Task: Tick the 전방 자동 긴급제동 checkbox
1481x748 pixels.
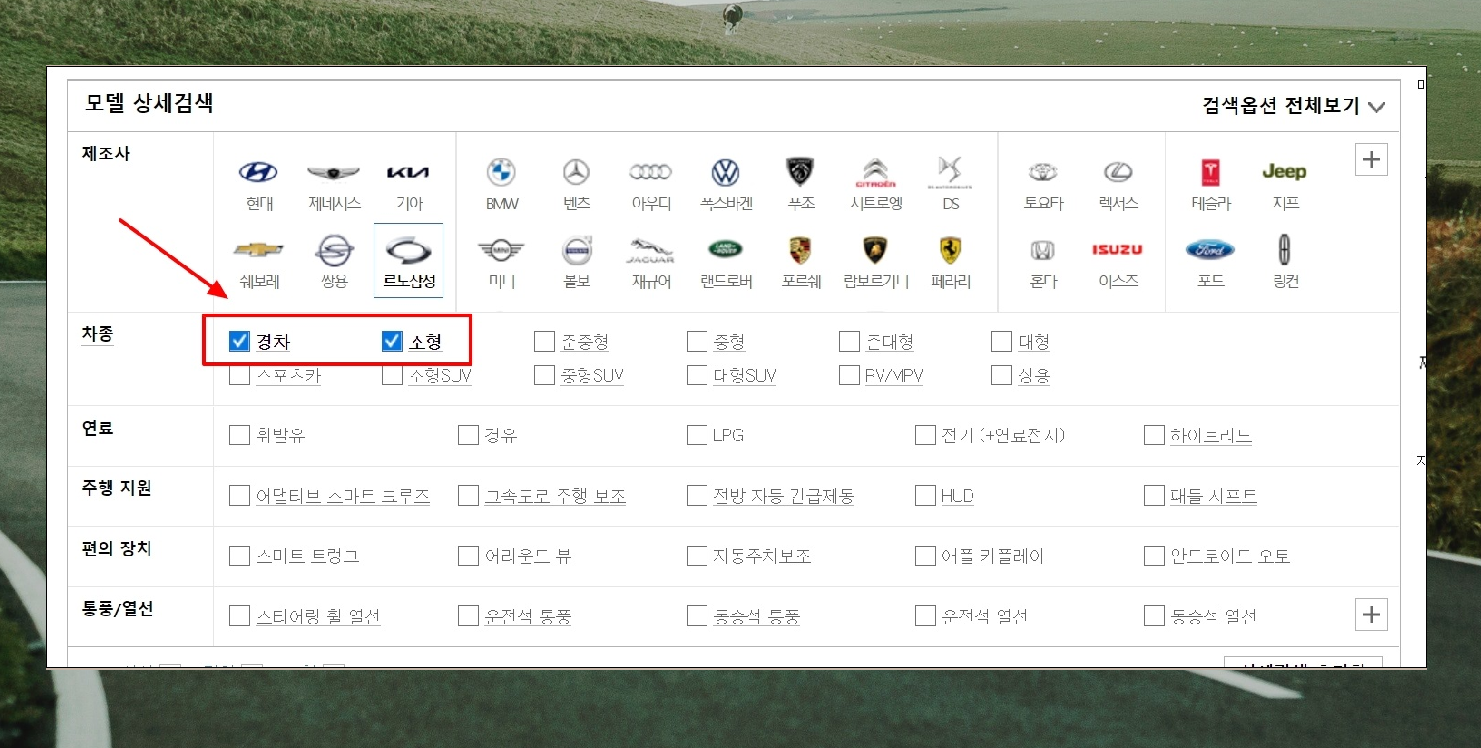Action: point(697,495)
